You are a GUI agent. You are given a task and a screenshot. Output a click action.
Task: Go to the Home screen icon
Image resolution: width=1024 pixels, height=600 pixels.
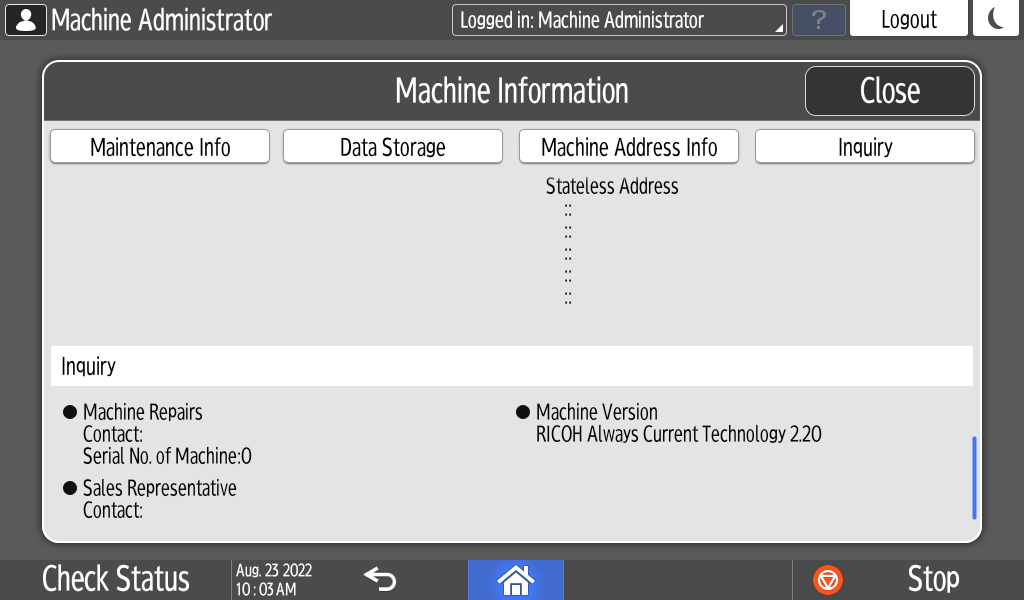pos(515,579)
